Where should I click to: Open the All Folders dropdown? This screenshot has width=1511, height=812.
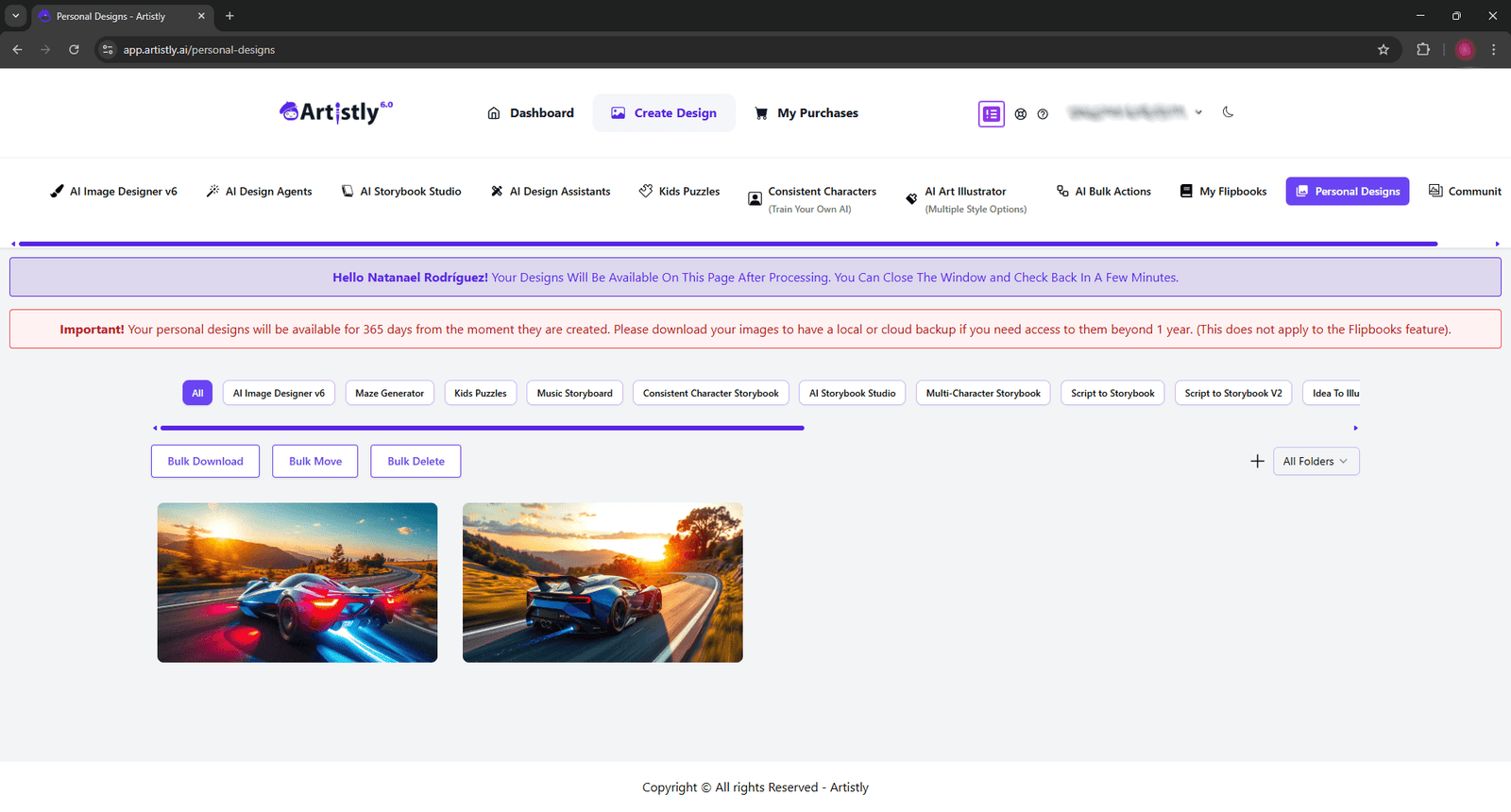tap(1316, 462)
